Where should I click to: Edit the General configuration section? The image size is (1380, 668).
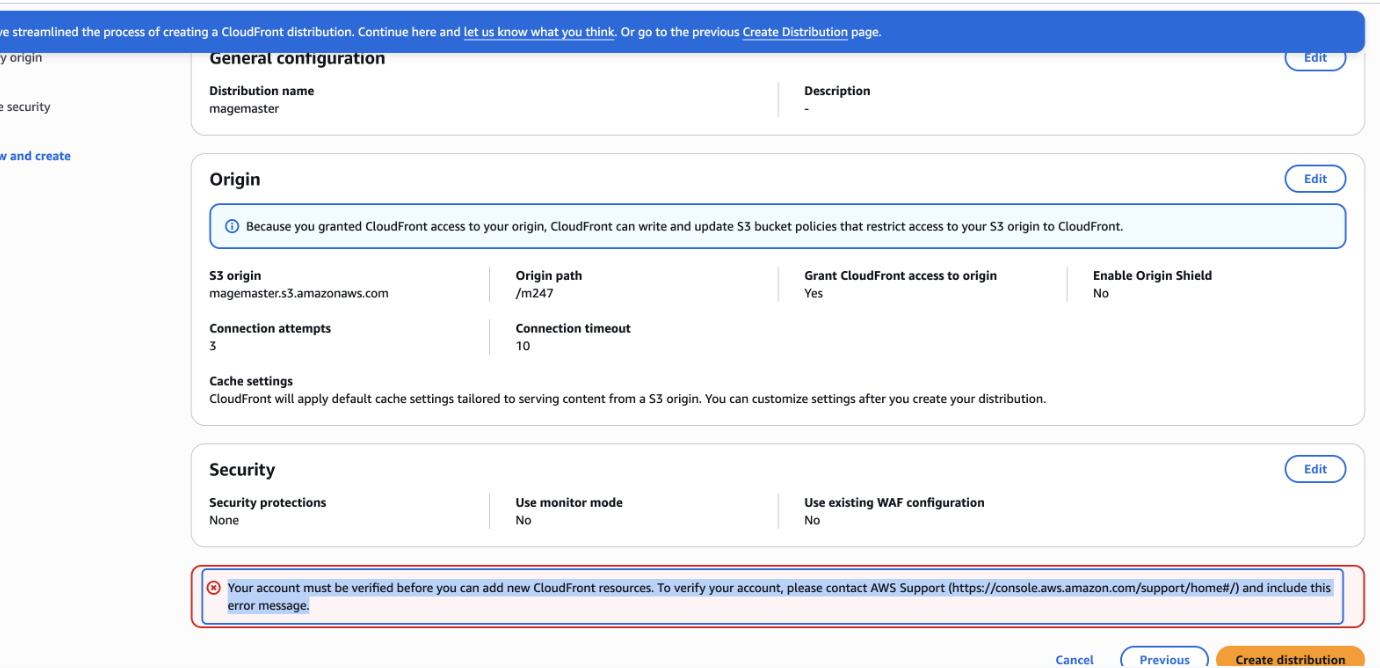click(1315, 58)
